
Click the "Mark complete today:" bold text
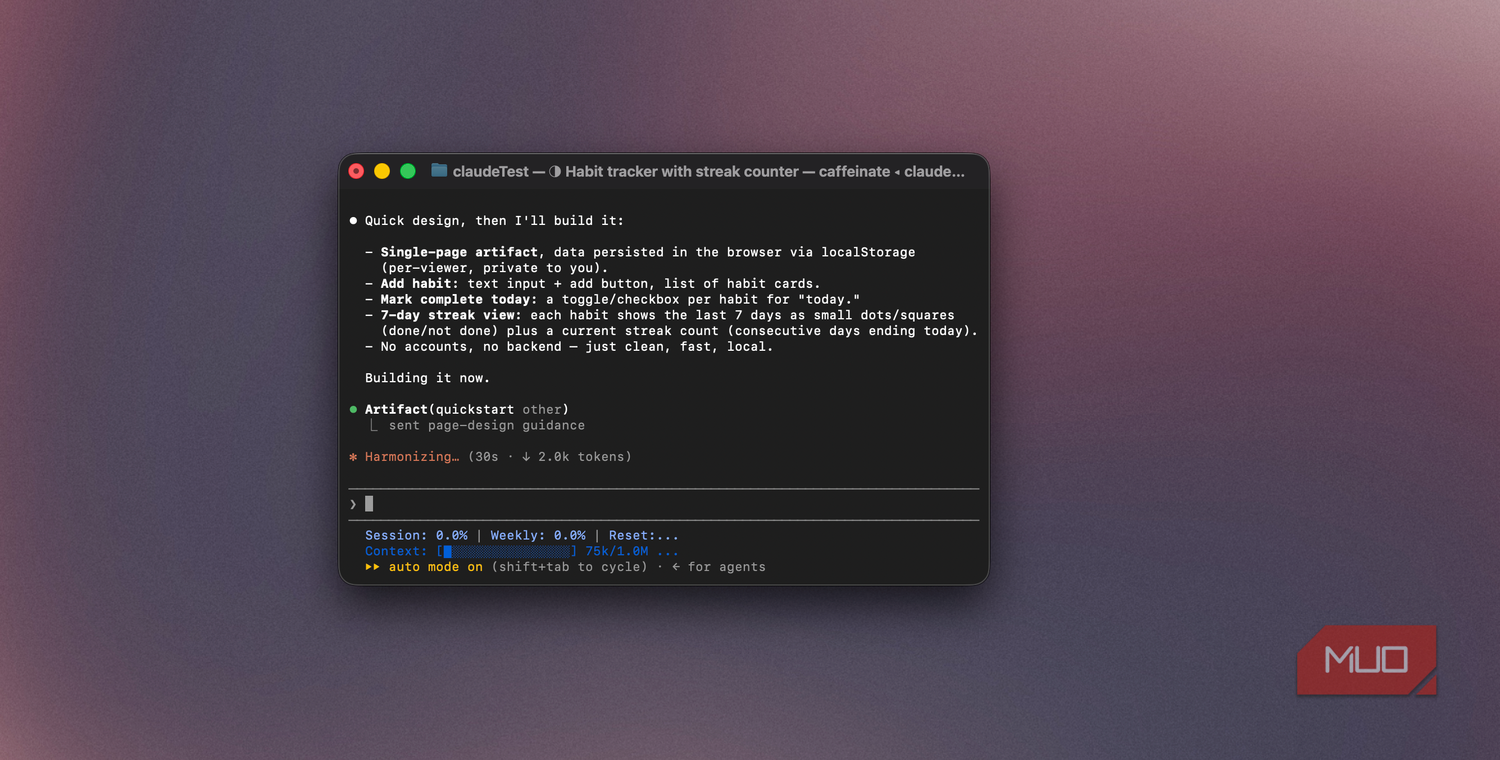459,299
